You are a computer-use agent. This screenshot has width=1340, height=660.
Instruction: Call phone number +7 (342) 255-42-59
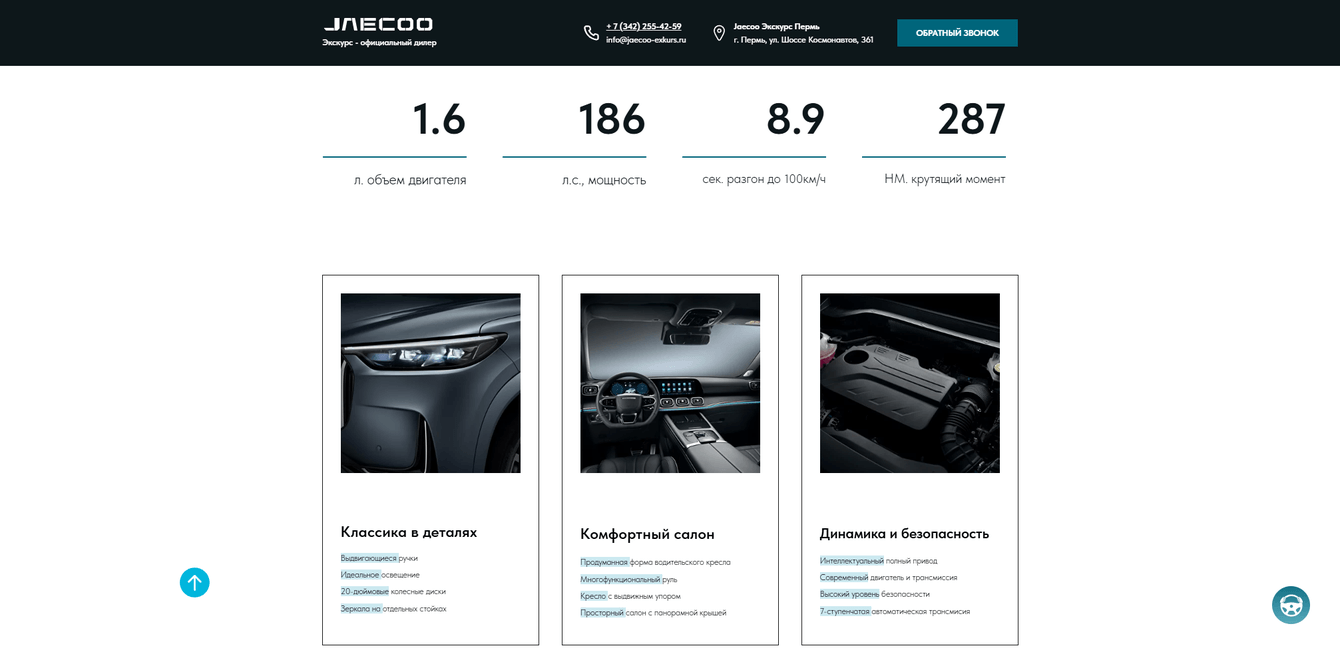tap(644, 26)
